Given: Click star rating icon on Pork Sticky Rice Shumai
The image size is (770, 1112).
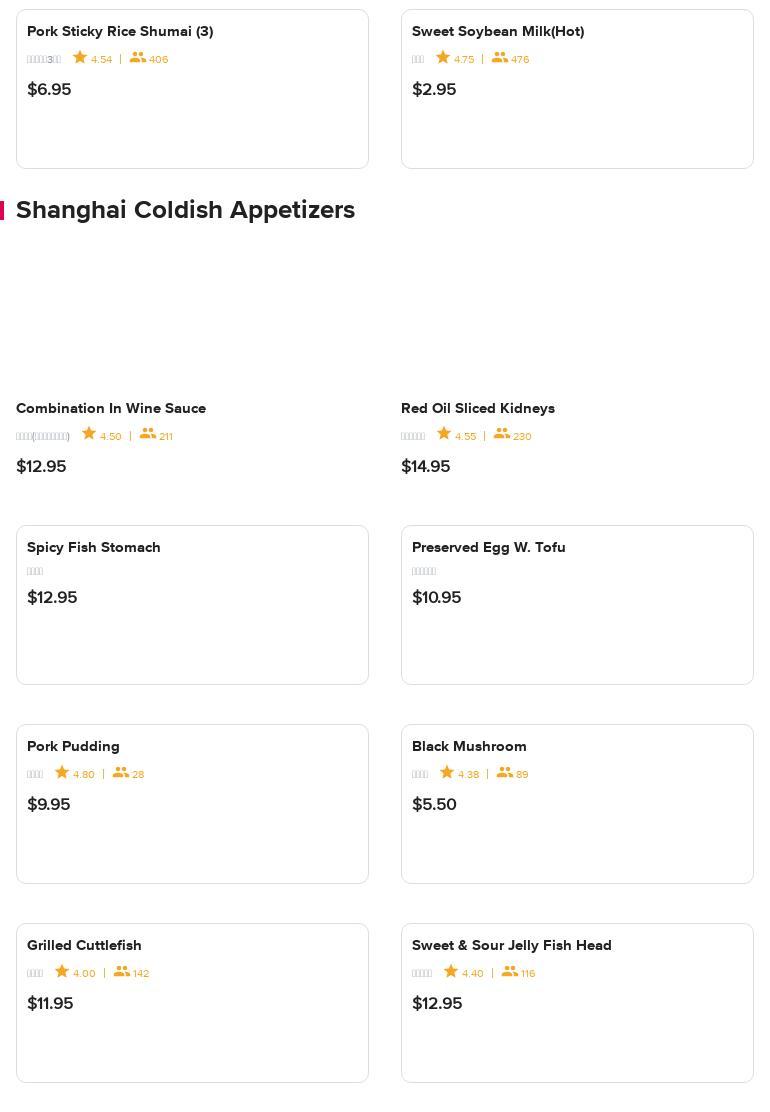Looking at the screenshot, I should tap(80, 57).
